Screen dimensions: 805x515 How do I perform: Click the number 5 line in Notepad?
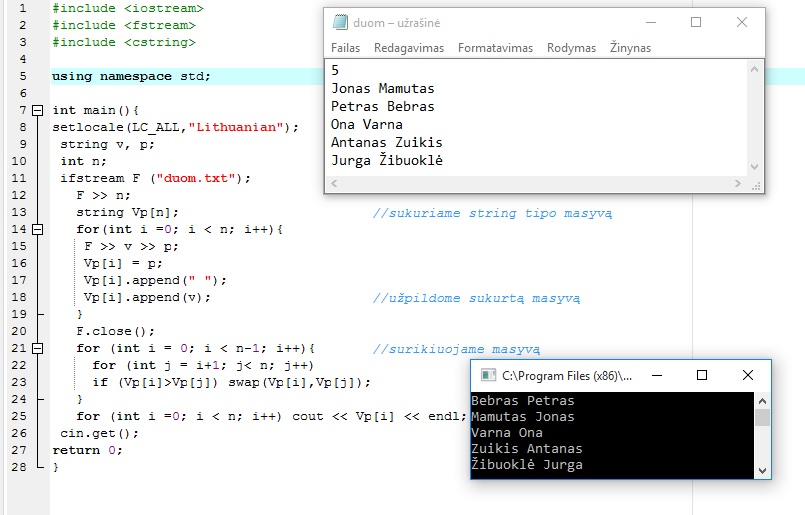[335, 70]
